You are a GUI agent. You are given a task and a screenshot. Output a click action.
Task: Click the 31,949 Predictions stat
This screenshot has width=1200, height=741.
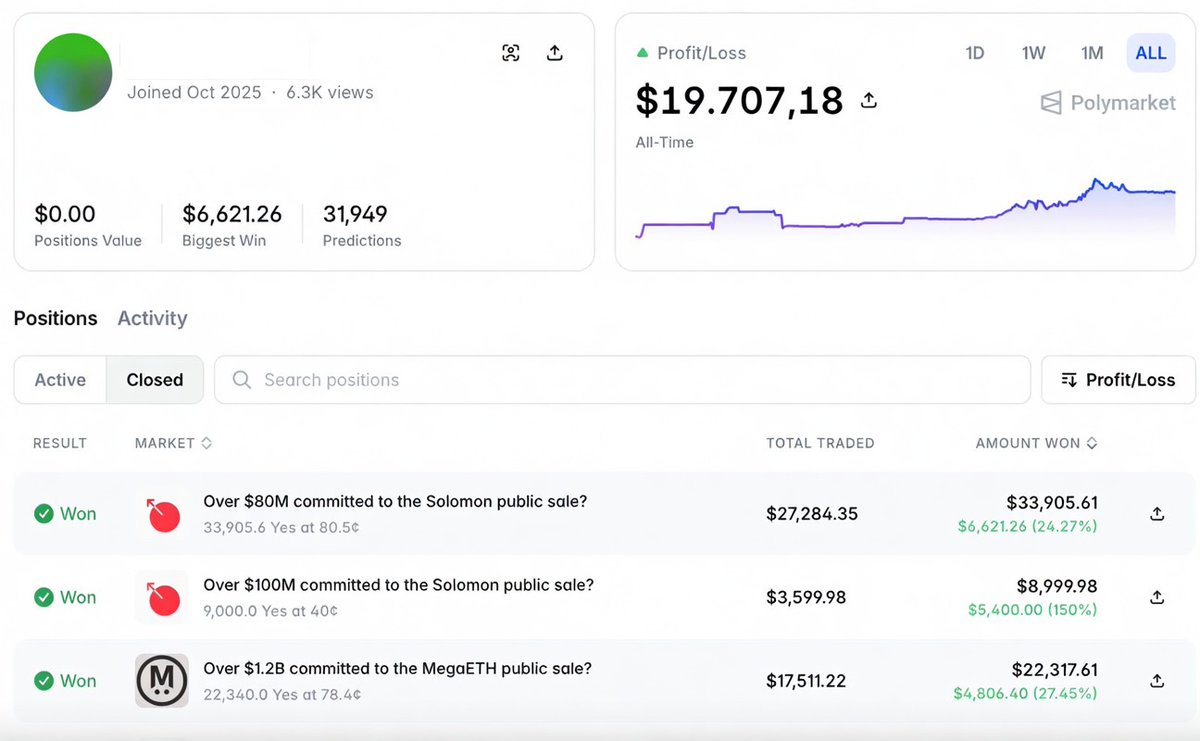(362, 225)
